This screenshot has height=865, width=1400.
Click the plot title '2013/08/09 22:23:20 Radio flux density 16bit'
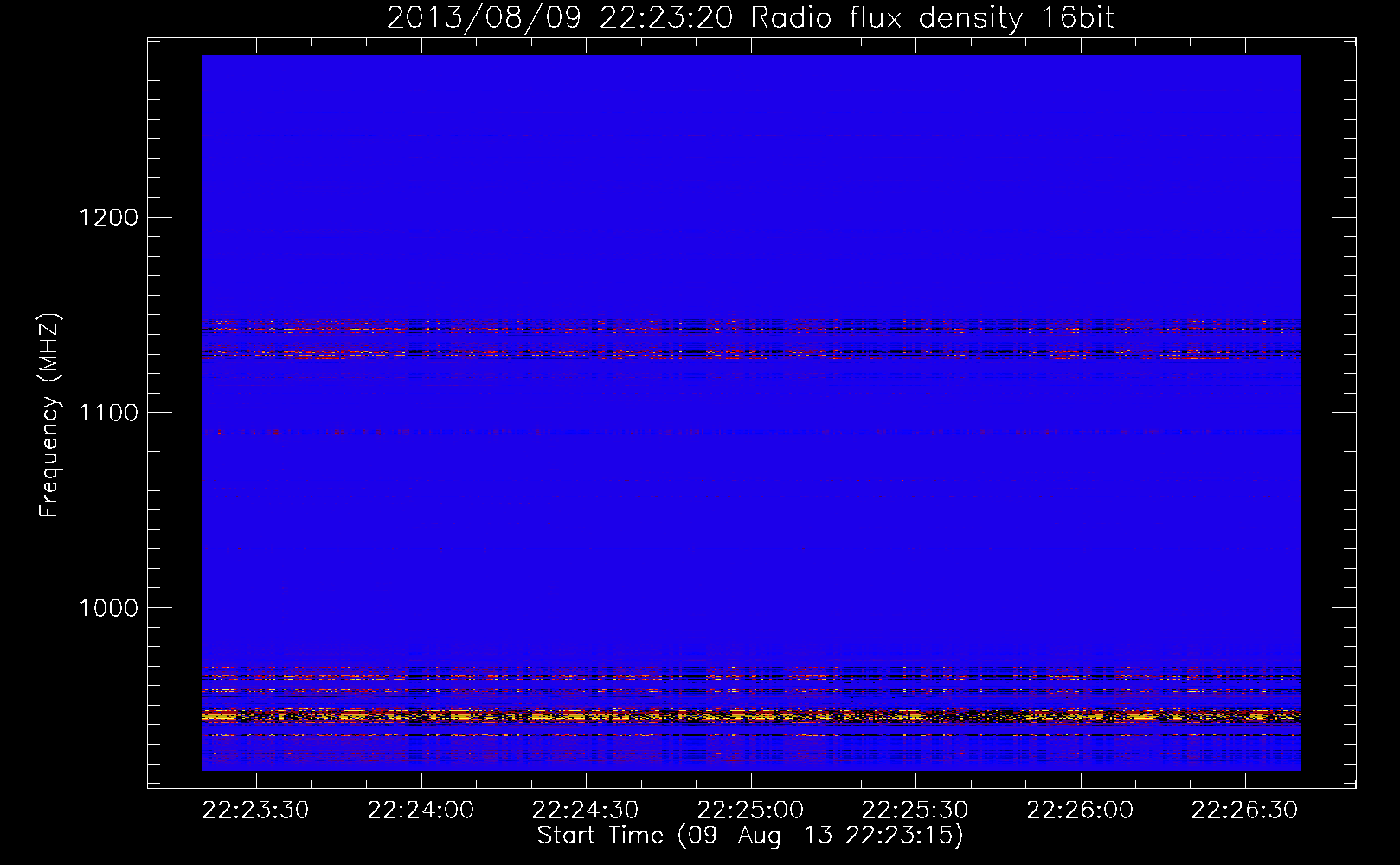tap(750, 17)
